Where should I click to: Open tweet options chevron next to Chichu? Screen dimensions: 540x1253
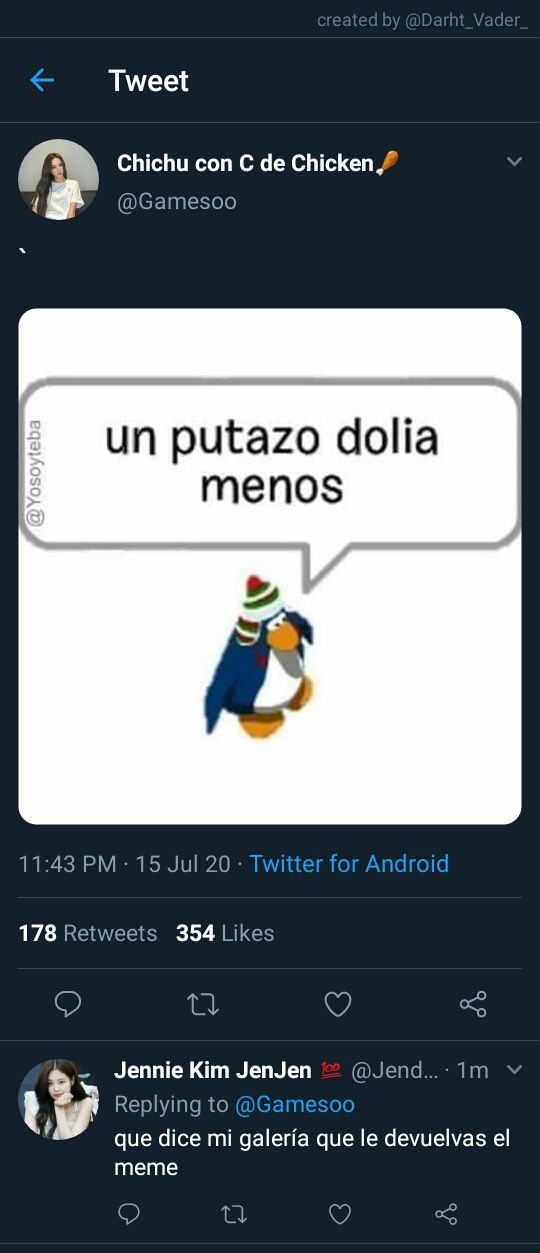click(514, 161)
